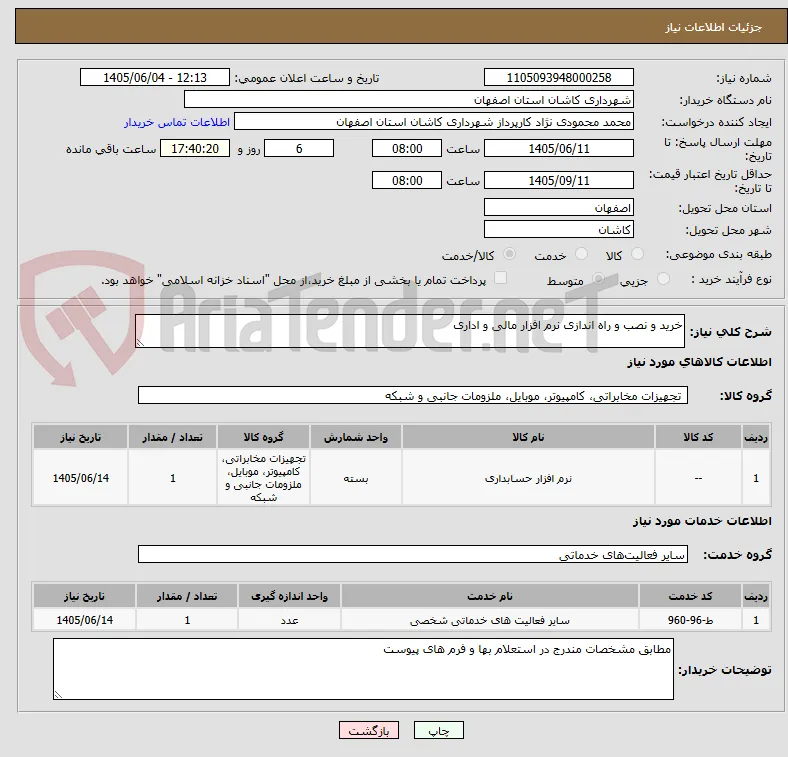Select the جزیی purchase type radio
The width and height of the screenshot is (788, 757).
(663, 278)
